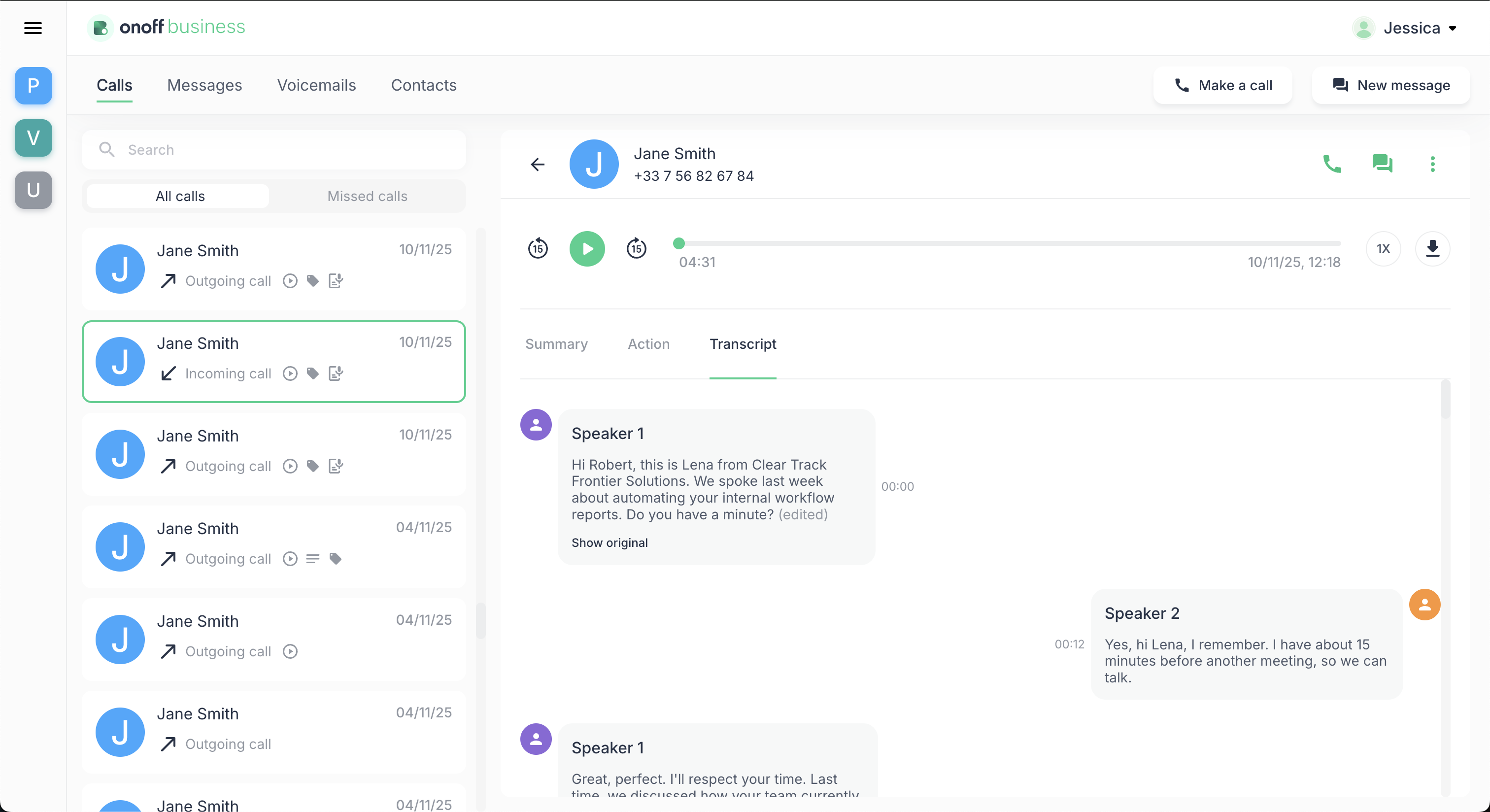Viewport: 1490px width, 812px height.
Task: Open the Action tab
Action: coord(649,344)
